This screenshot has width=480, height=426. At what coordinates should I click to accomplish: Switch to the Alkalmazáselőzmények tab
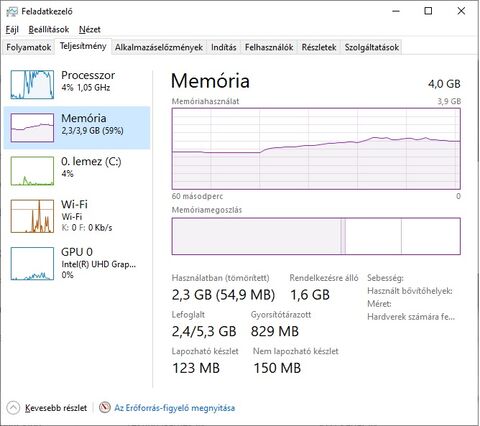pyautogui.click(x=159, y=47)
